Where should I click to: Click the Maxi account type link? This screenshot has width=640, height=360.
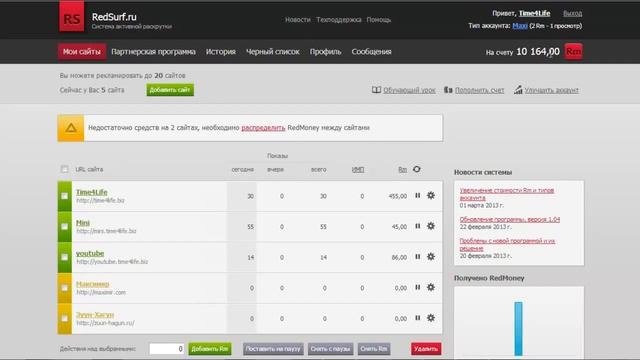click(x=520, y=26)
